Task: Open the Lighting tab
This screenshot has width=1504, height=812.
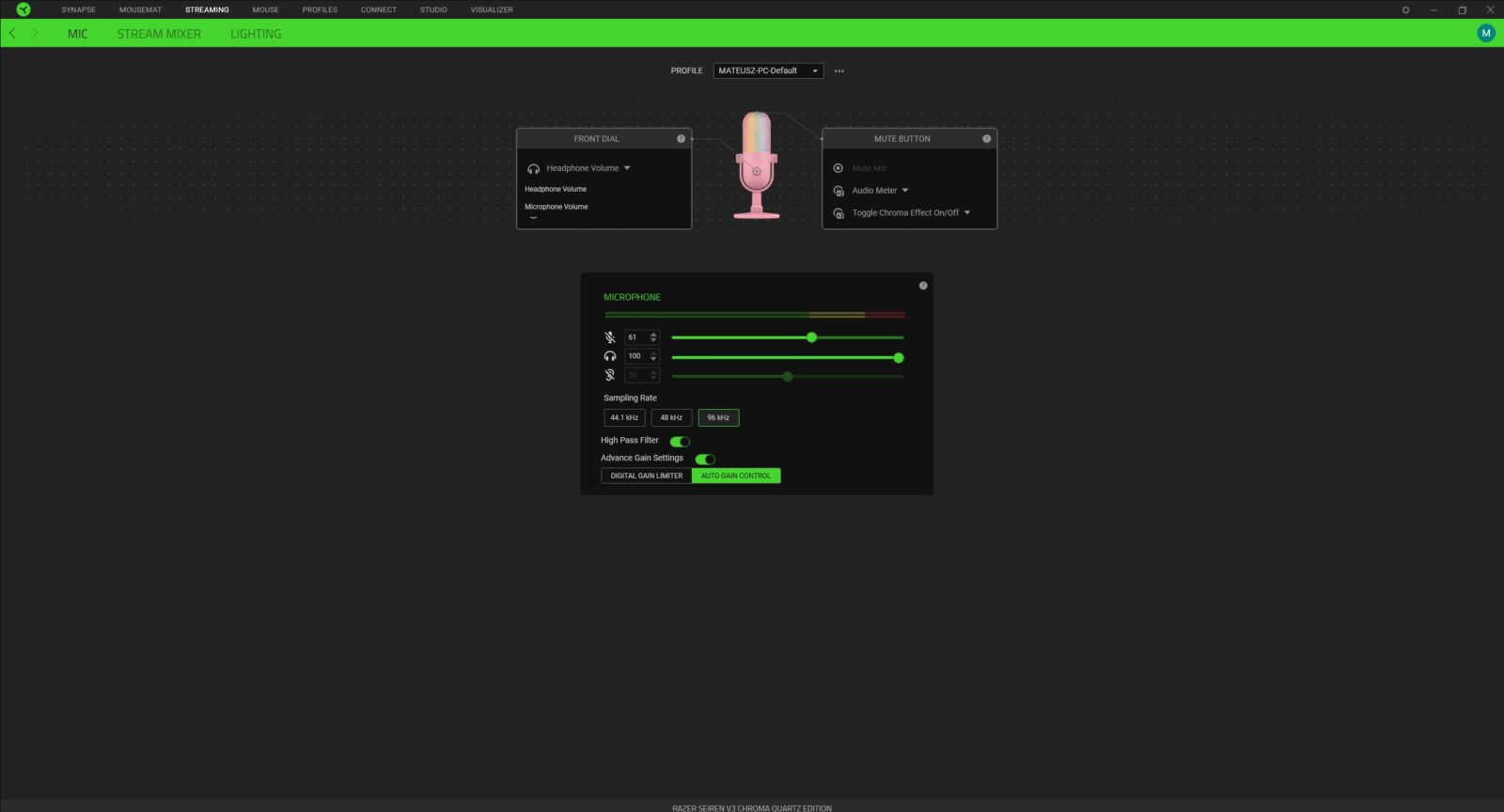Action: (x=256, y=34)
